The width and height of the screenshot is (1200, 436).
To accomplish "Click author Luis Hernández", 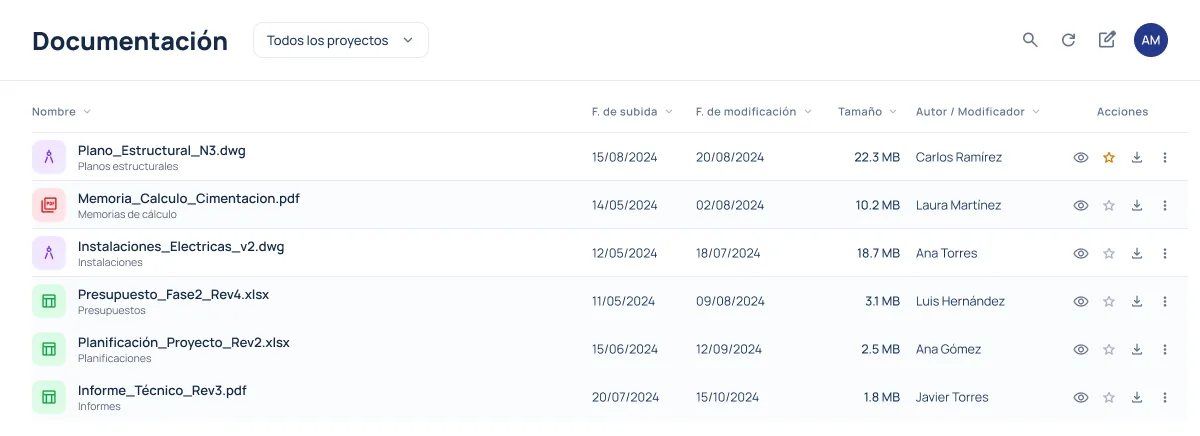I will click(x=960, y=301).
